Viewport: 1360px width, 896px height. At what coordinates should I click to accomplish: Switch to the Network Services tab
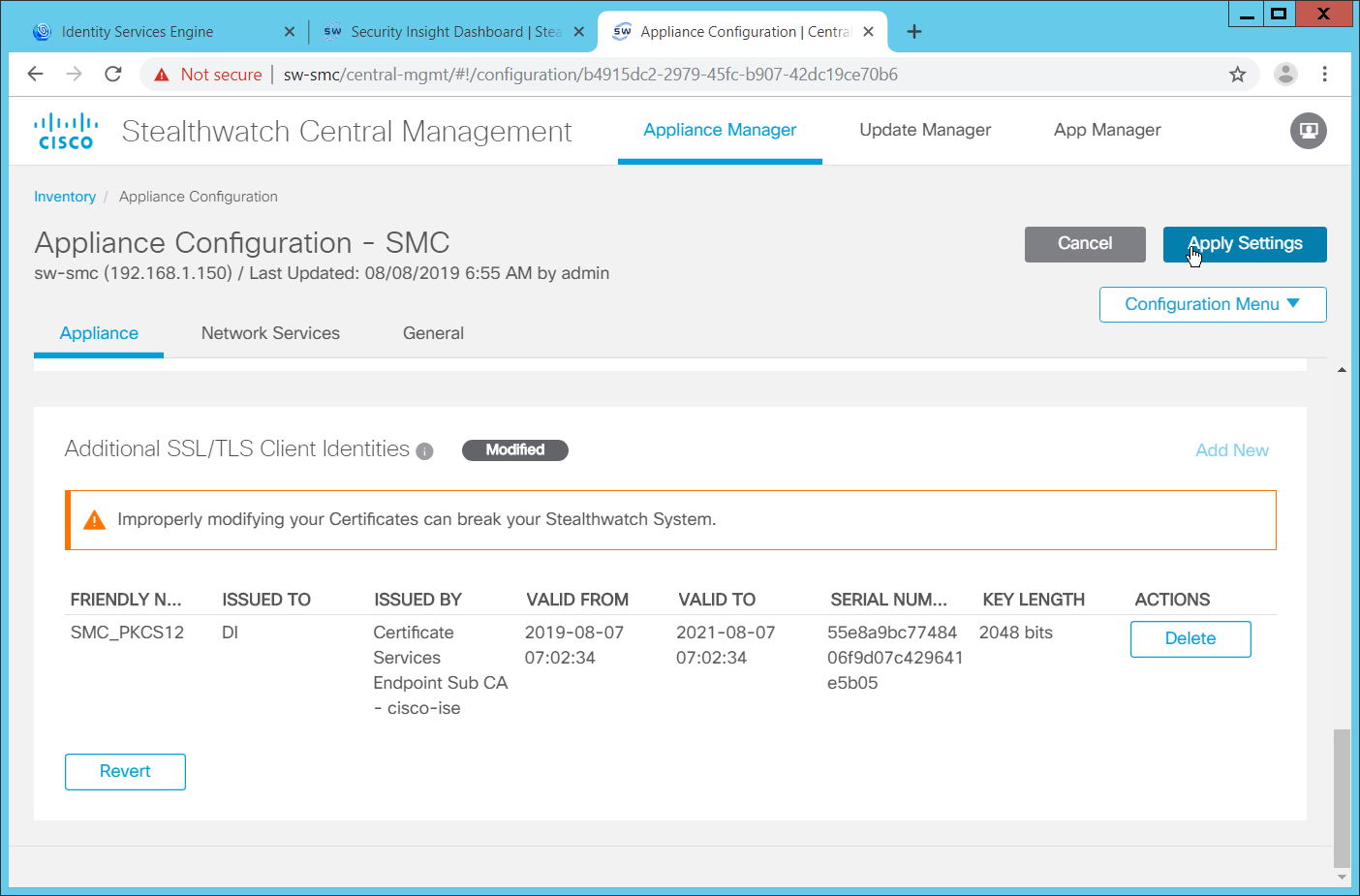coord(270,333)
